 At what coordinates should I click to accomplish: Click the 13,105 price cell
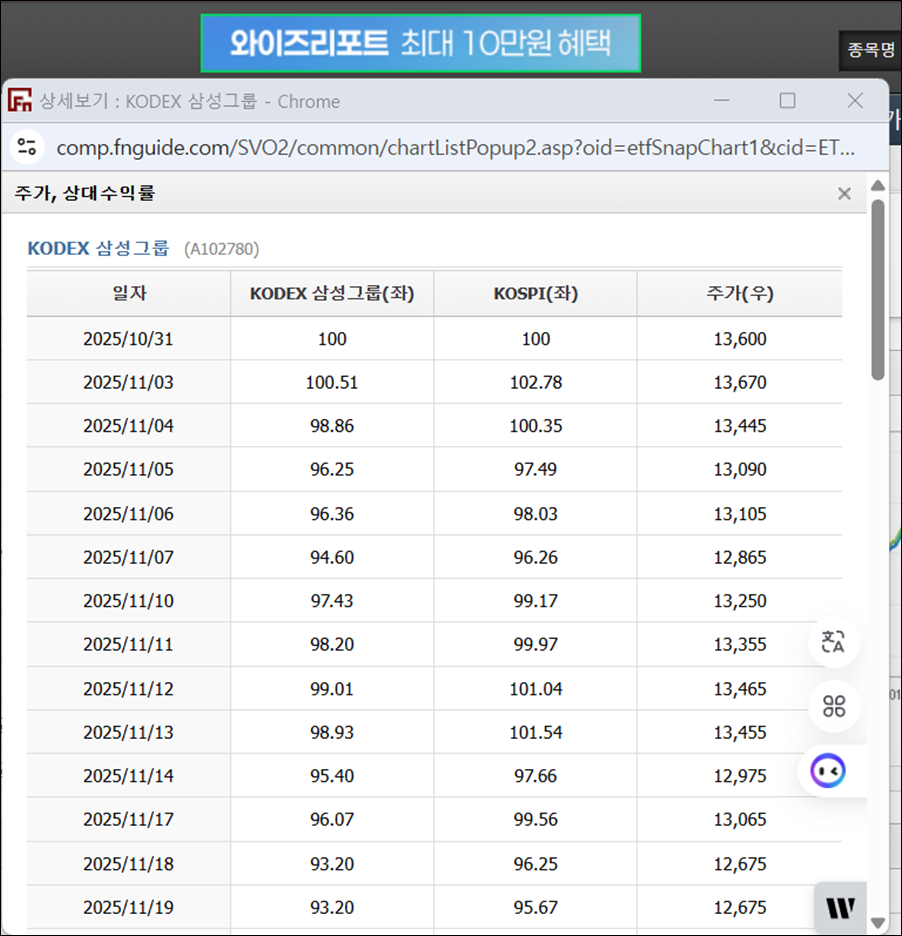(x=740, y=513)
